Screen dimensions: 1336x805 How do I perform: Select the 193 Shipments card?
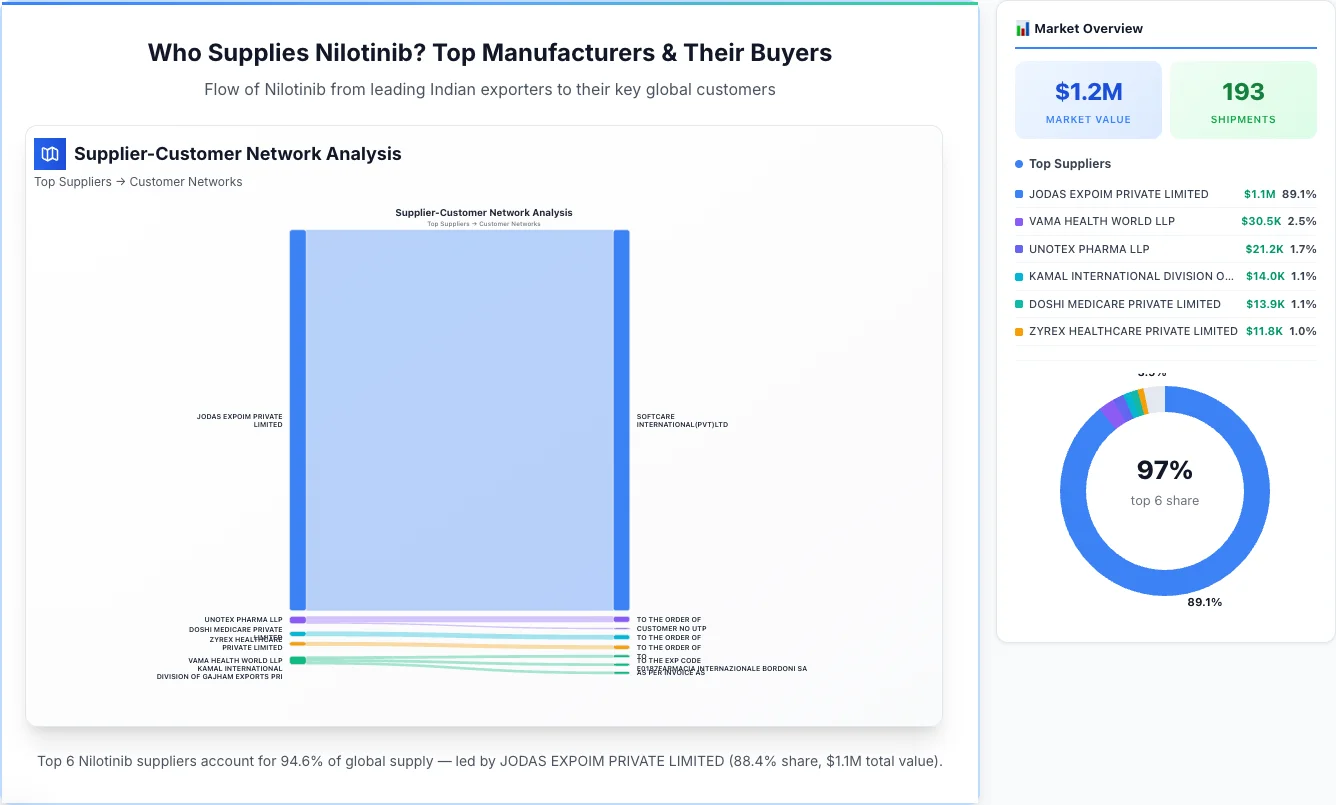1243,99
